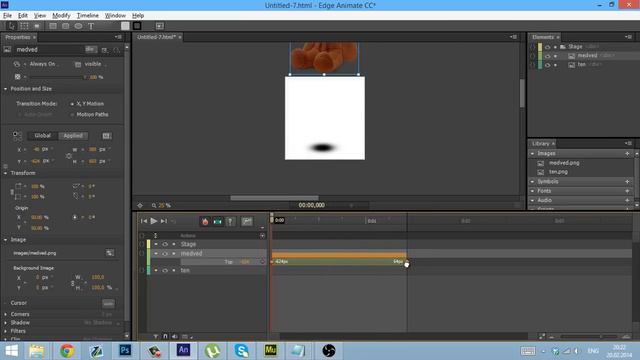640x360 pixels.
Task: Add a new image with Images plus
Action: point(627,153)
